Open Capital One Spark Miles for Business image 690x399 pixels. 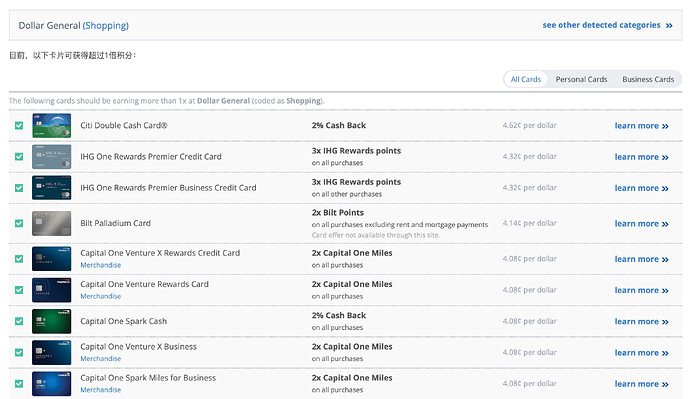click(51, 384)
